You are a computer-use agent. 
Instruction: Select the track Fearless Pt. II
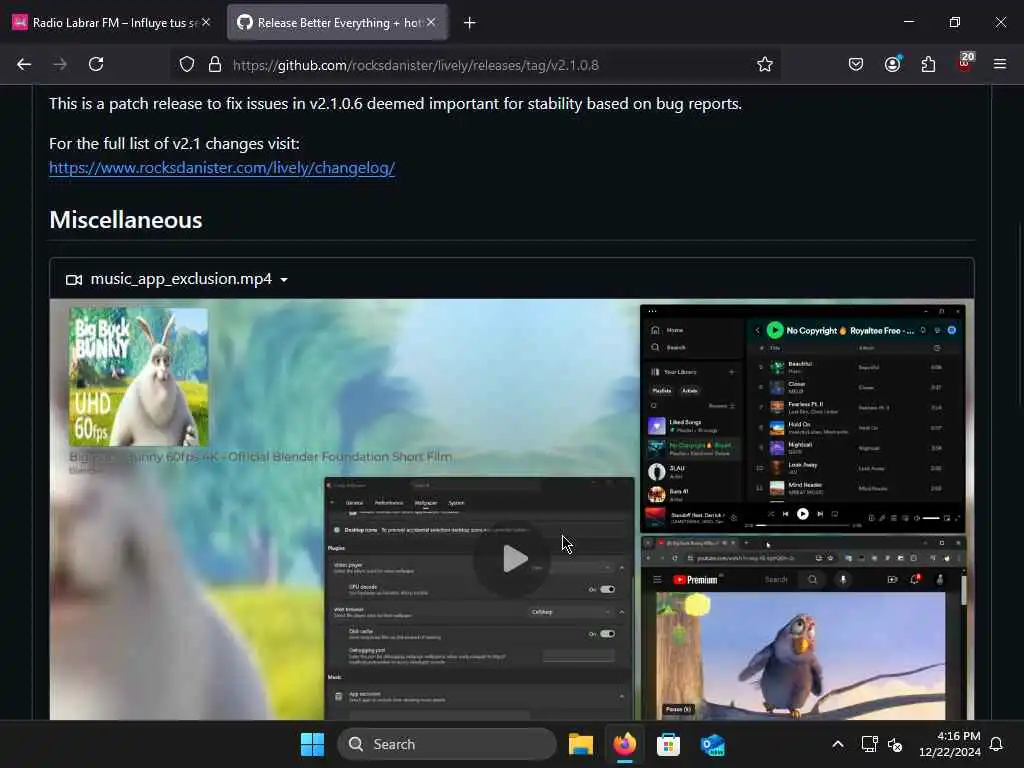coord(857,408)
